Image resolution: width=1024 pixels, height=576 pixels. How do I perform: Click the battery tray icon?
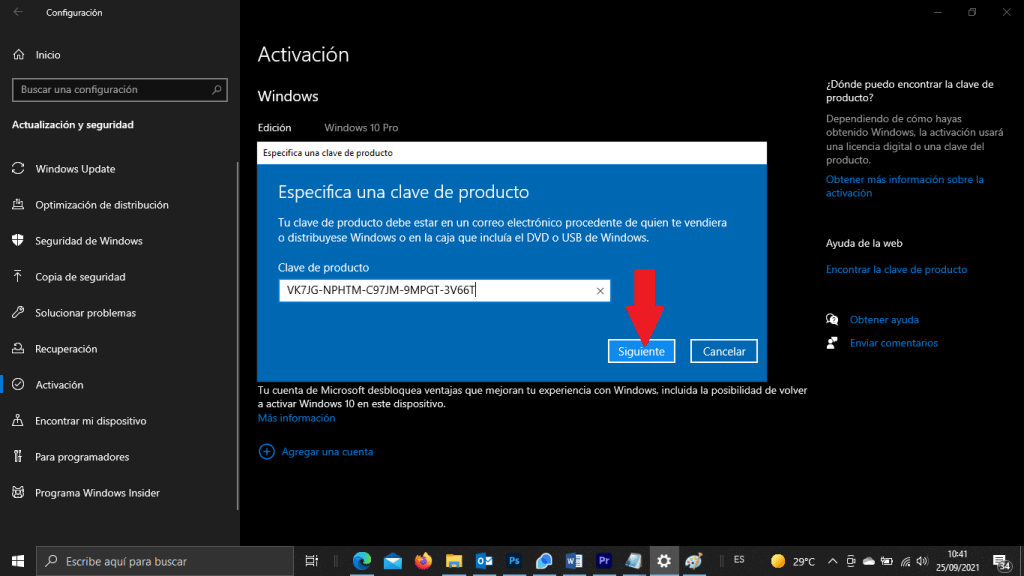pyautogui.click(x=886, y=561)
